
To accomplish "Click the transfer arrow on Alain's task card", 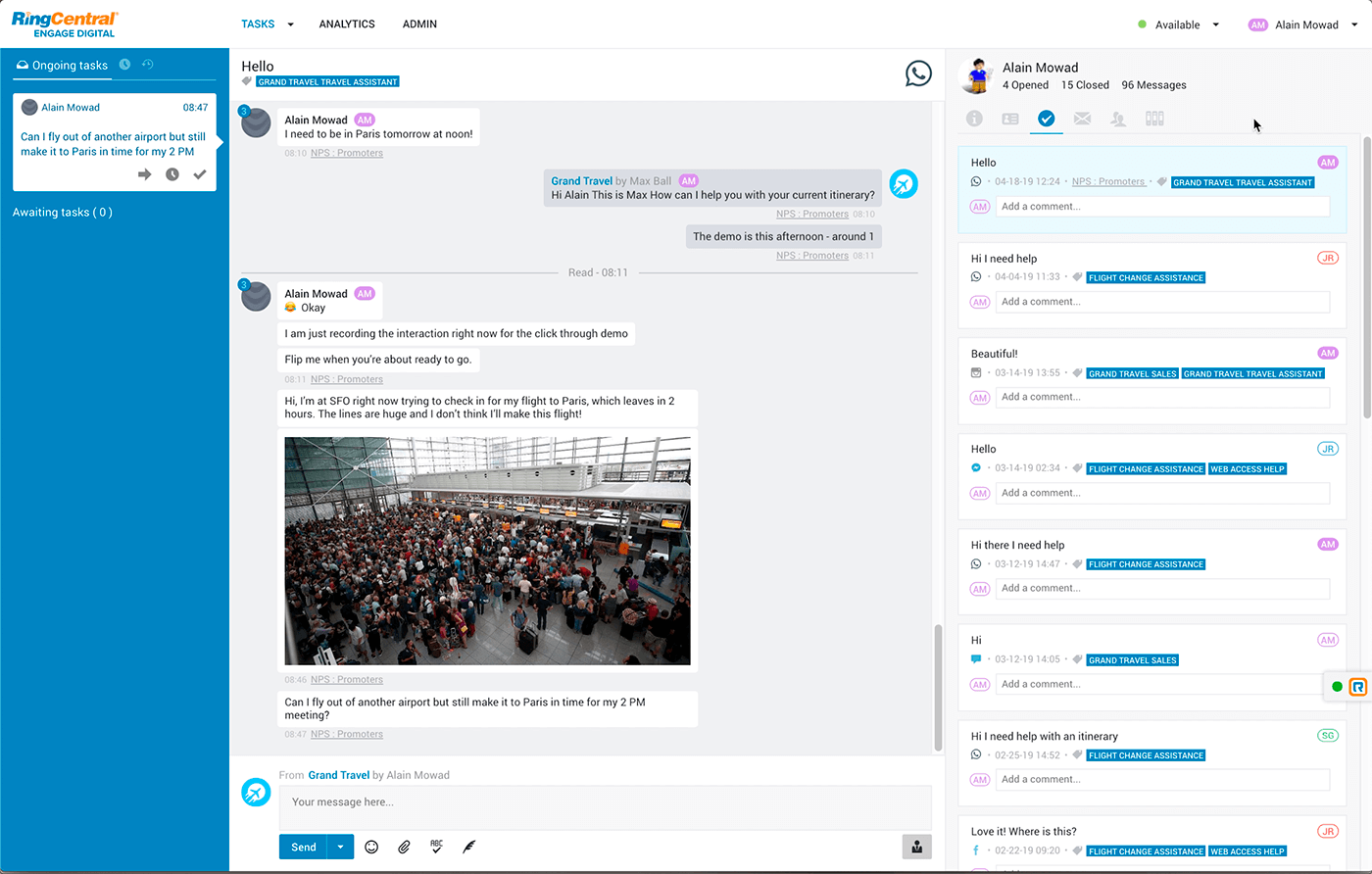I will pos(145,174).
